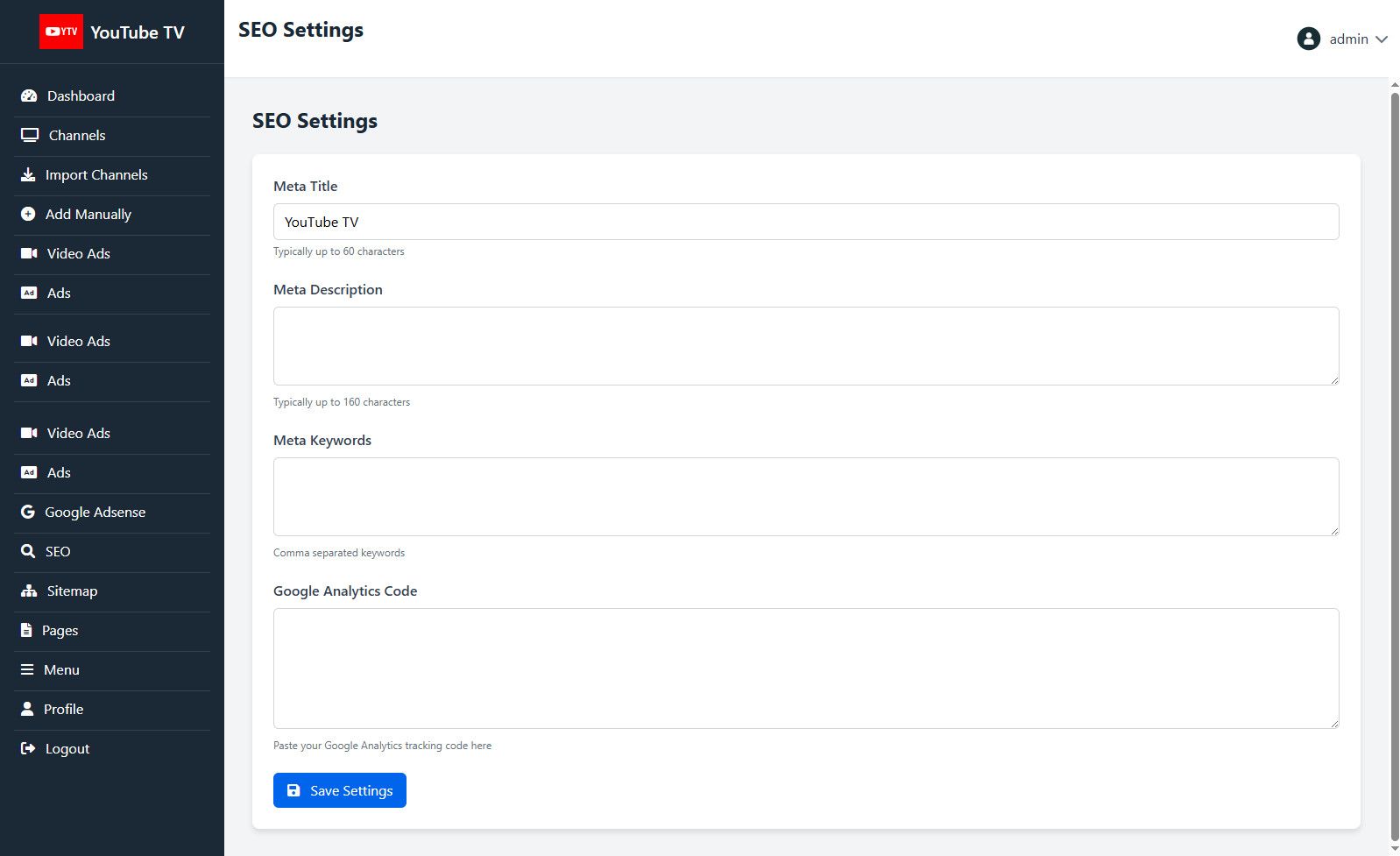This screenshot has height=856, width=1400.
Task: Focus the Meta Keywords text area
Action: tap(805, 497)
